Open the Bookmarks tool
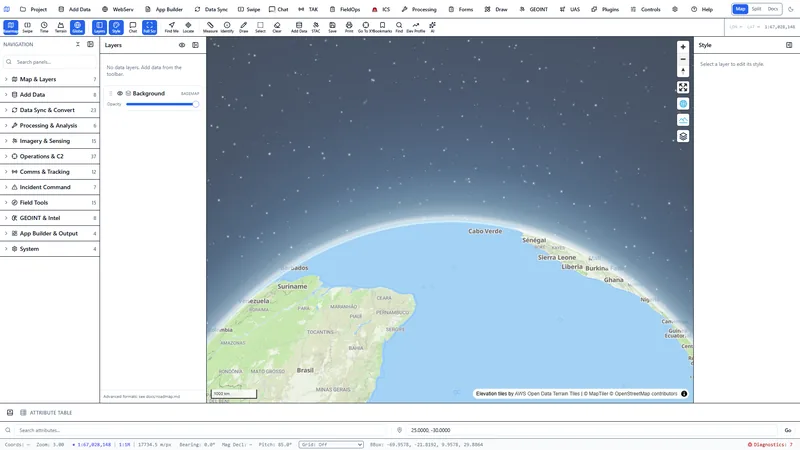 pos(383,27)
